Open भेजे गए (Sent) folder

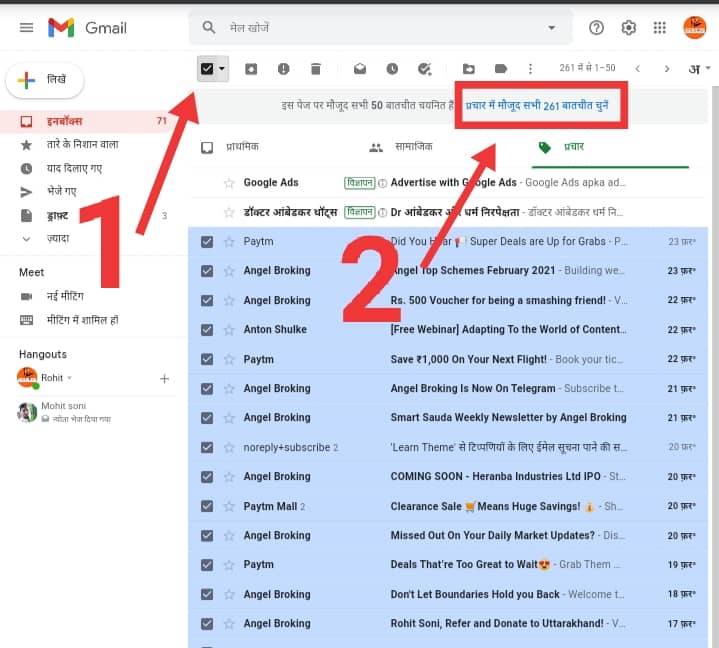click(x=61, y=191)
